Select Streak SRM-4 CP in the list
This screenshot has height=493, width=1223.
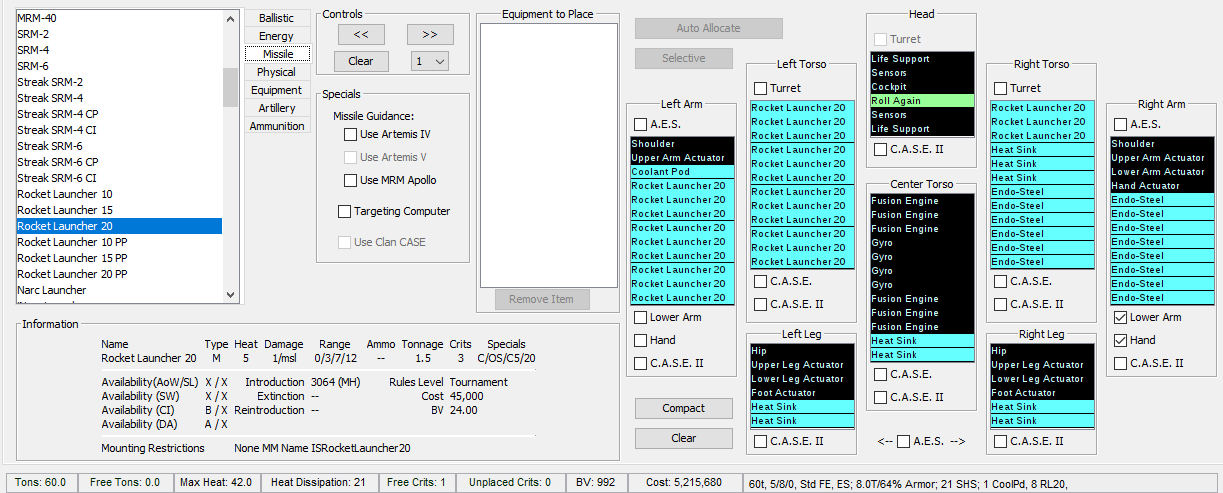(x=119, y=114)
